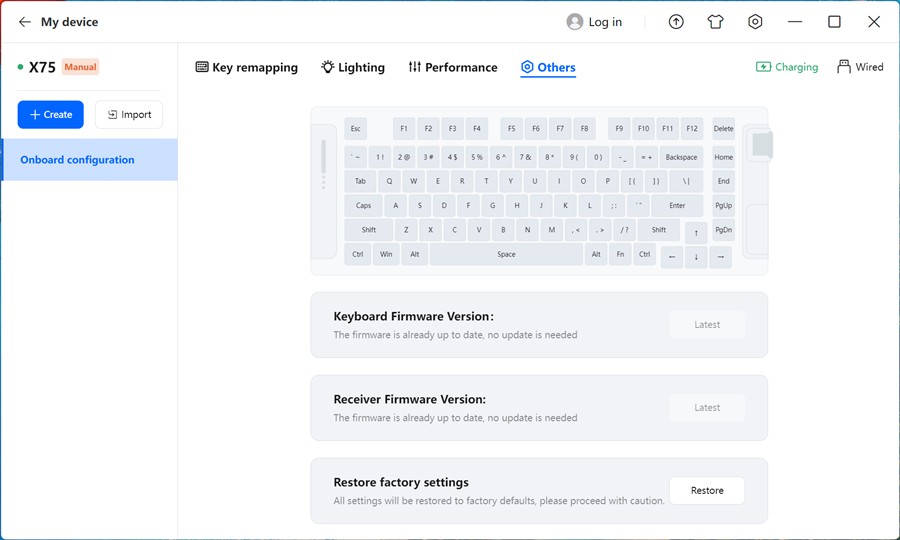Click the back arrow beside My device
The width and height of the screenshot is (900, 540).
24,22
